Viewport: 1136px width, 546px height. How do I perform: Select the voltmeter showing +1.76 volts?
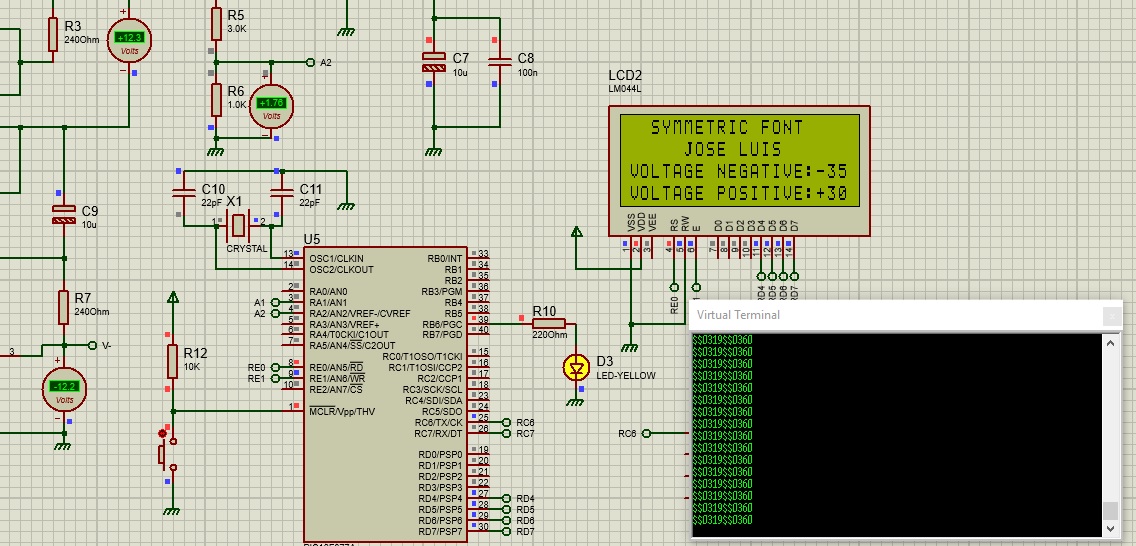271,105
